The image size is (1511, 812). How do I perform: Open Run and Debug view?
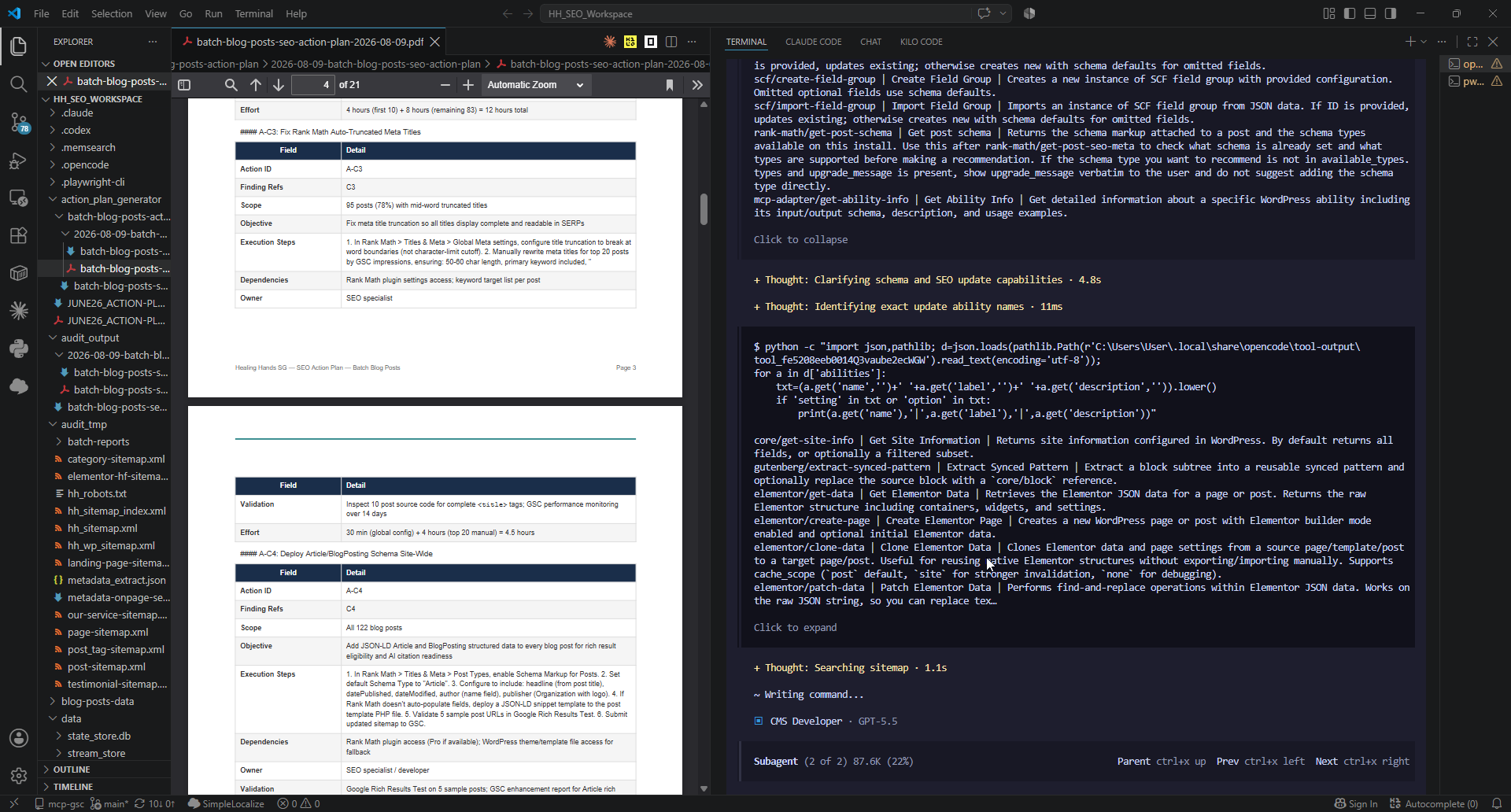[19, 160]
